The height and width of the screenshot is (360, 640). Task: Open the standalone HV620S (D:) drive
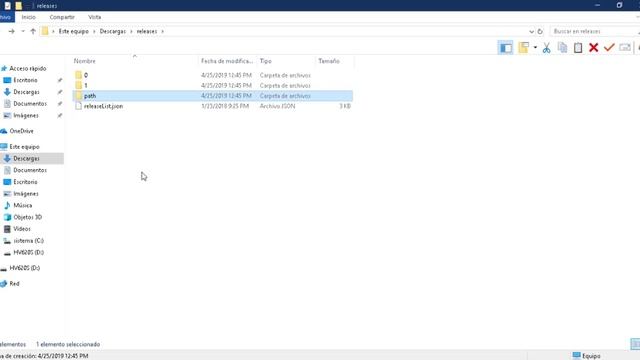tap(24, 268)
